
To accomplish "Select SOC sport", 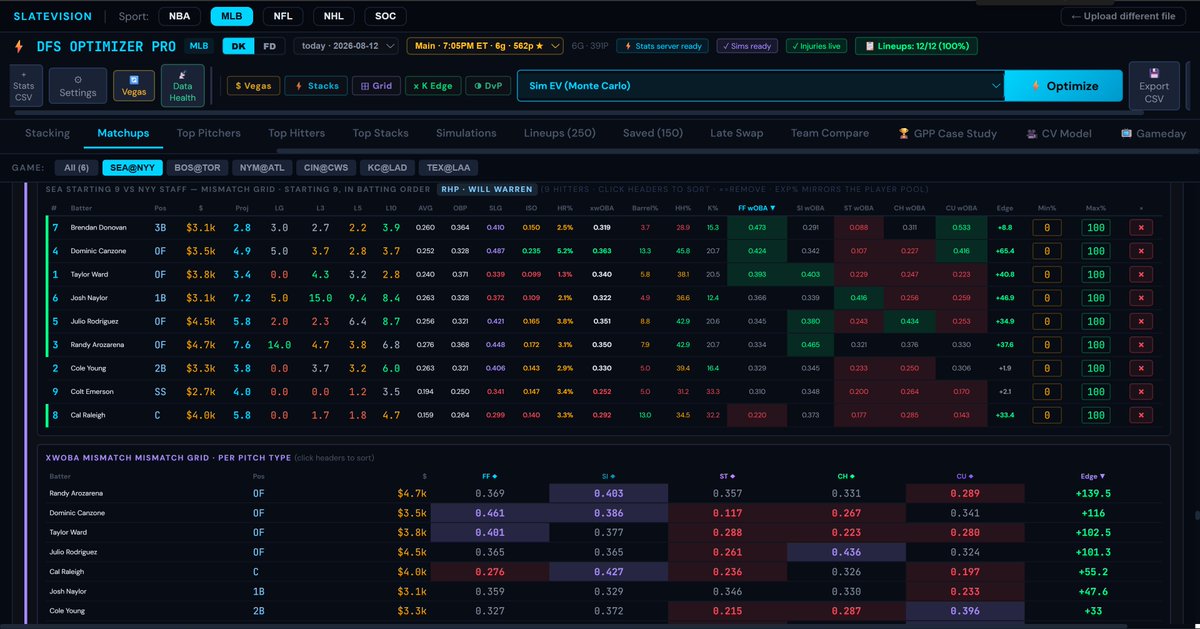I will pyautogui.click(x=385, y=16).
